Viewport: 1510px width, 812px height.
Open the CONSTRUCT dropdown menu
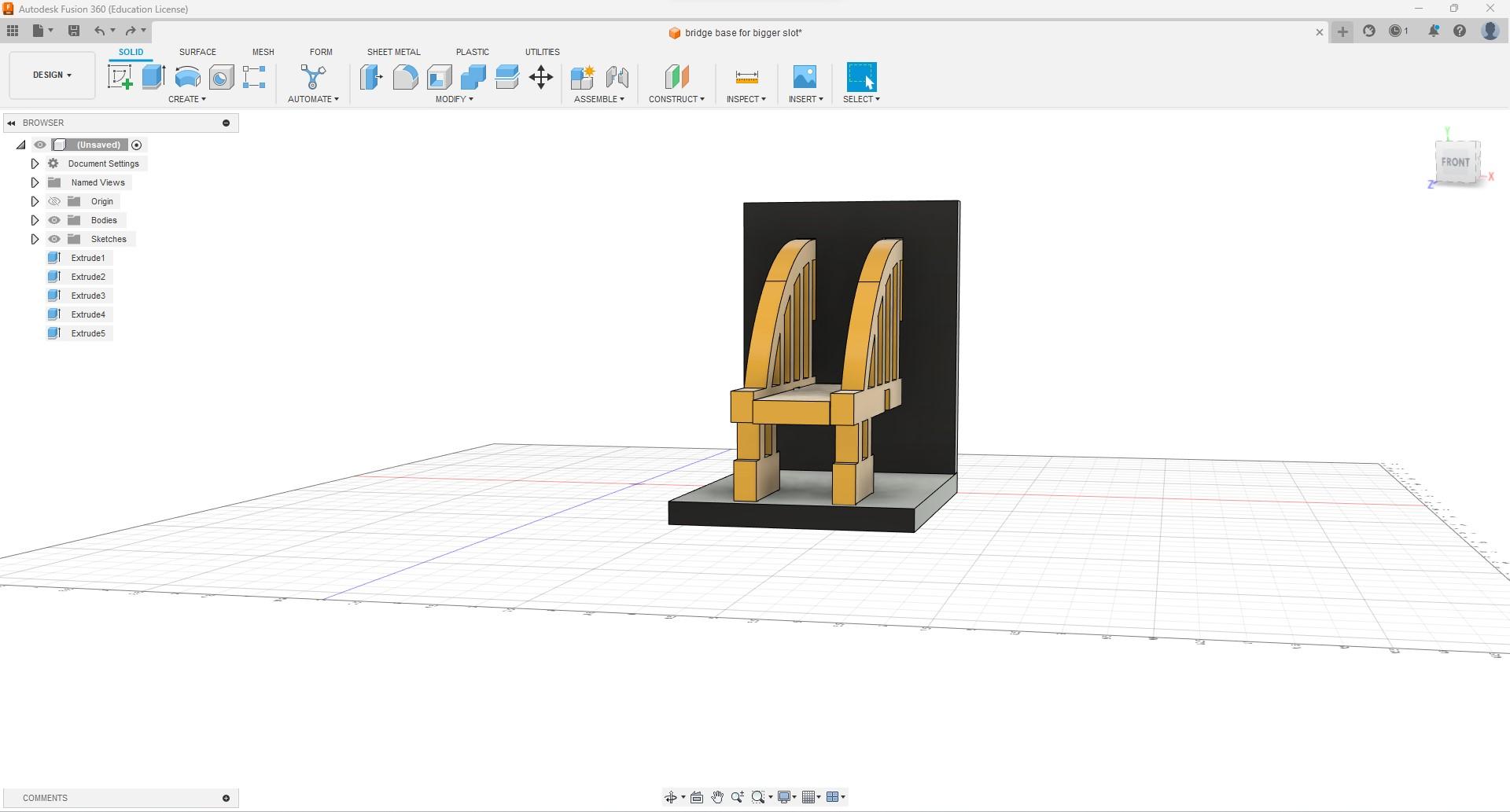click(x=676, y=99)
